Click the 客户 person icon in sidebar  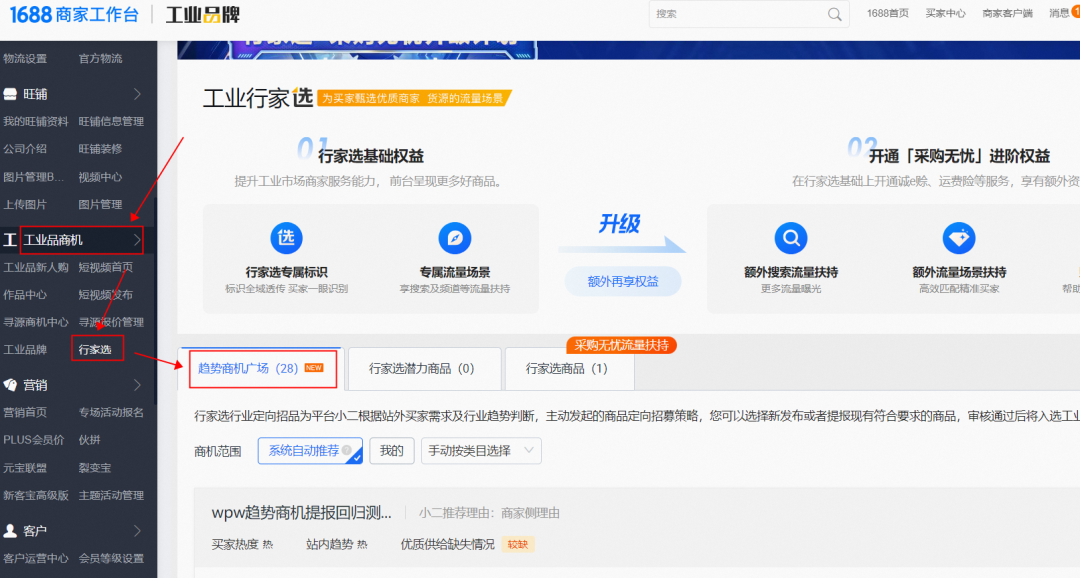[10, 530]
